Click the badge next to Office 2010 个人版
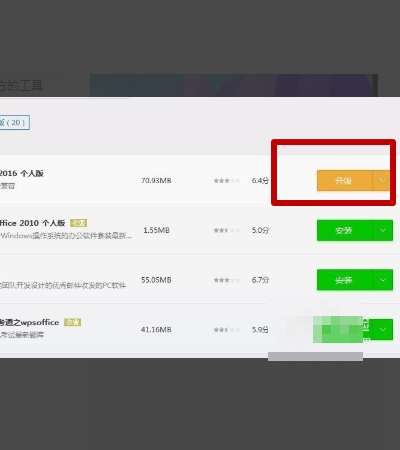The image size is (400, 450). pyautogui.click(x=79, y=223)
